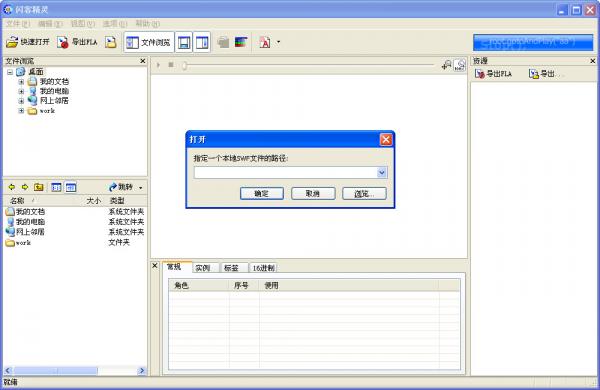Click the yellow back arrow in file panel
Screen dimensions: 600x390
pos(11,187)
